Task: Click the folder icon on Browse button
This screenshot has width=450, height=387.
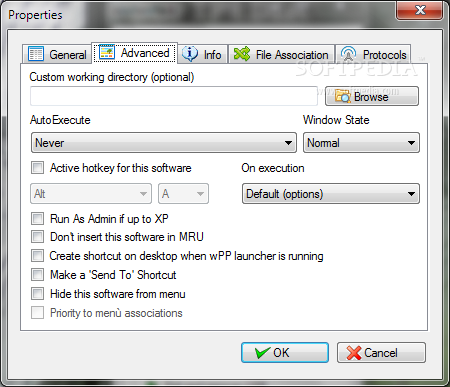Action: tap(342, 96)
